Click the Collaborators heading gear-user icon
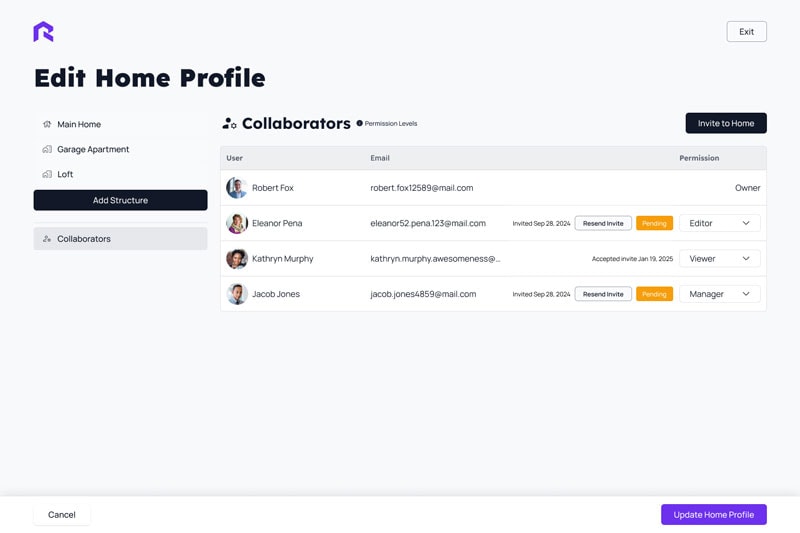This screenshot has height=533, width=800. tap(229, 124)
